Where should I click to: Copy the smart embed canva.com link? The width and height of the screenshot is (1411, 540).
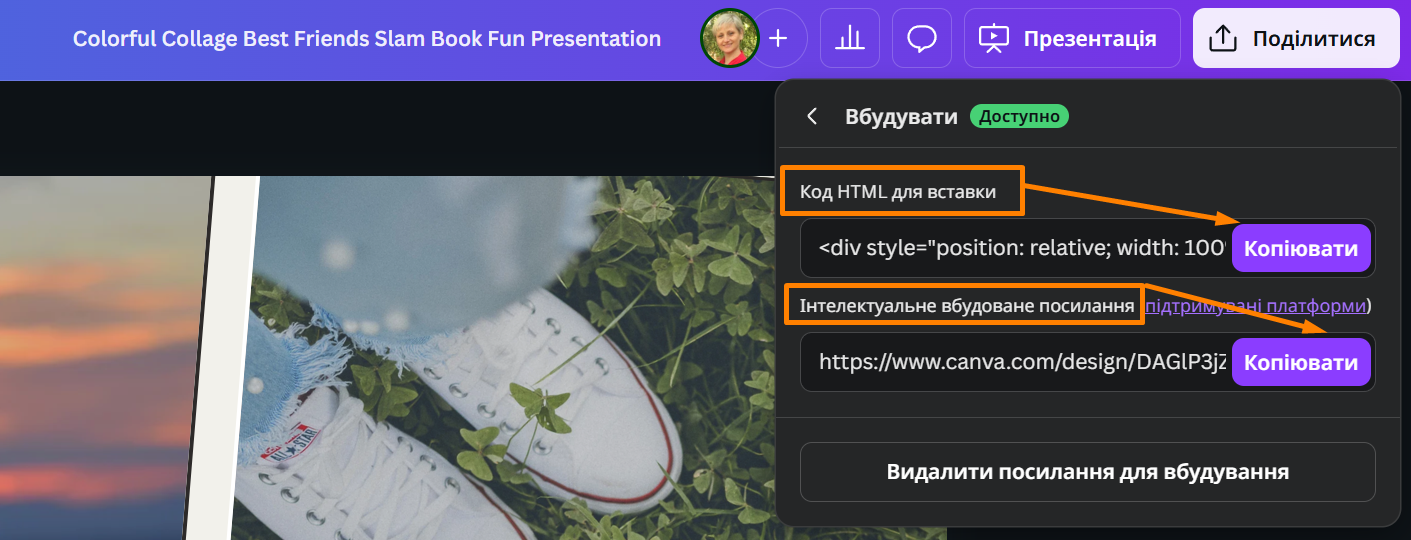click(x=1300, y=362)
